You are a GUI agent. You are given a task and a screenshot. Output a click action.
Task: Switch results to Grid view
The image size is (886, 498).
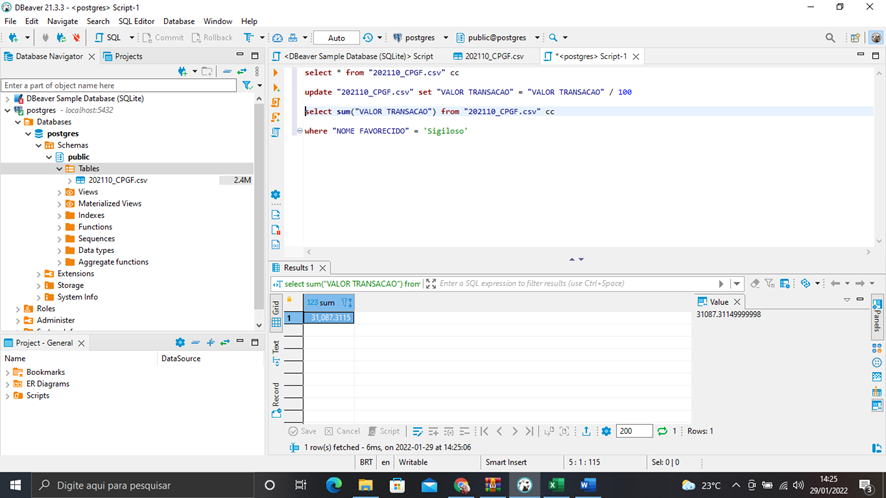point(276,315)
